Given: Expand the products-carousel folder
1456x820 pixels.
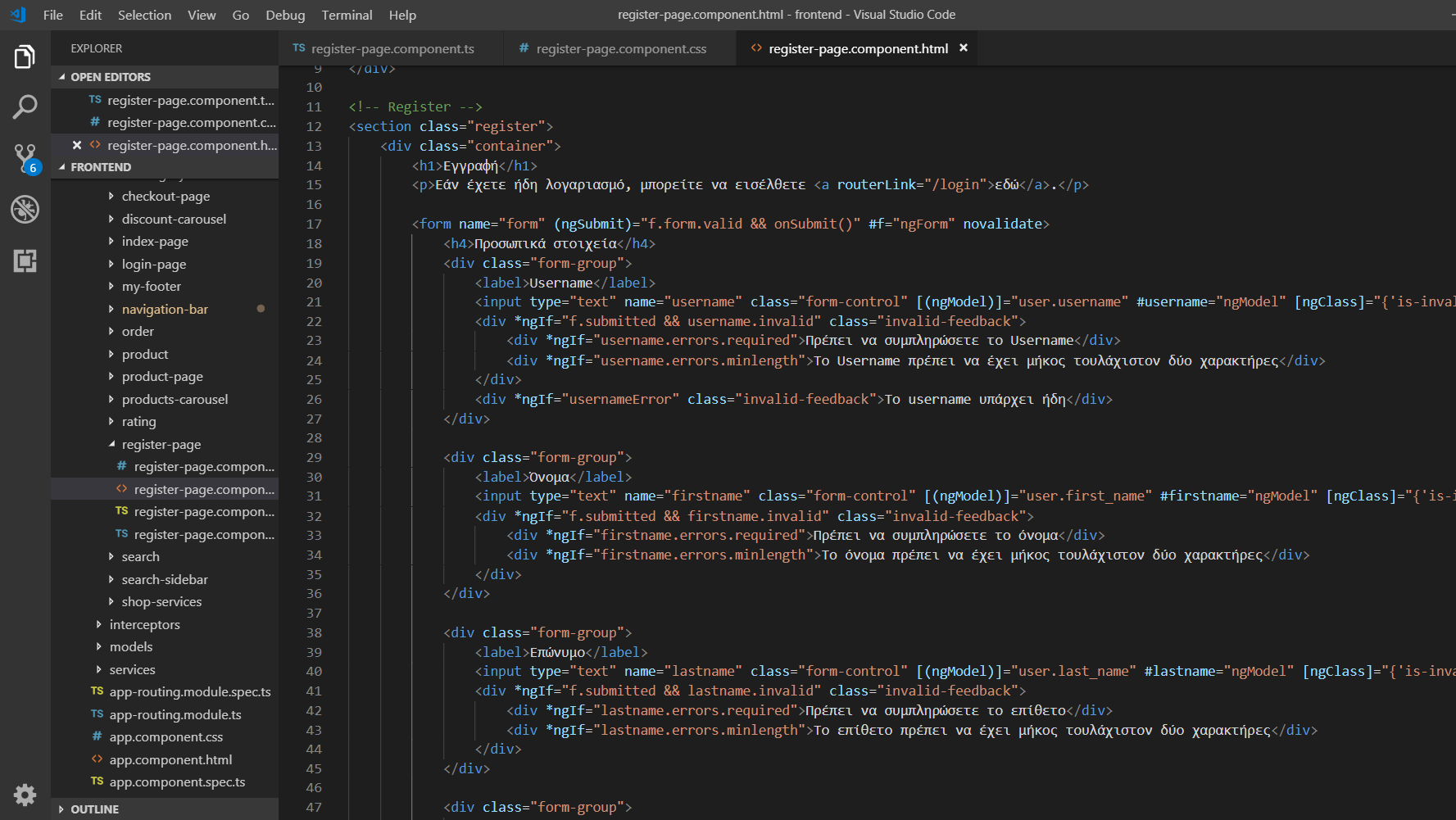Looking at the screenshot, I should point(165,399).
